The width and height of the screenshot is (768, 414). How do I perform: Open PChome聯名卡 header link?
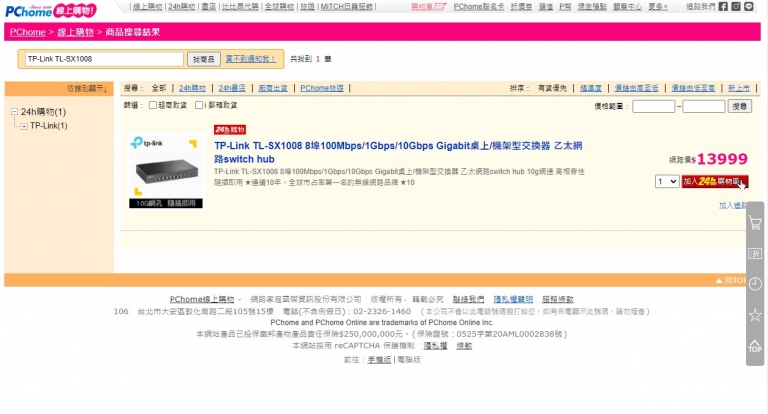pyautogui.click(x=478, y=6)
